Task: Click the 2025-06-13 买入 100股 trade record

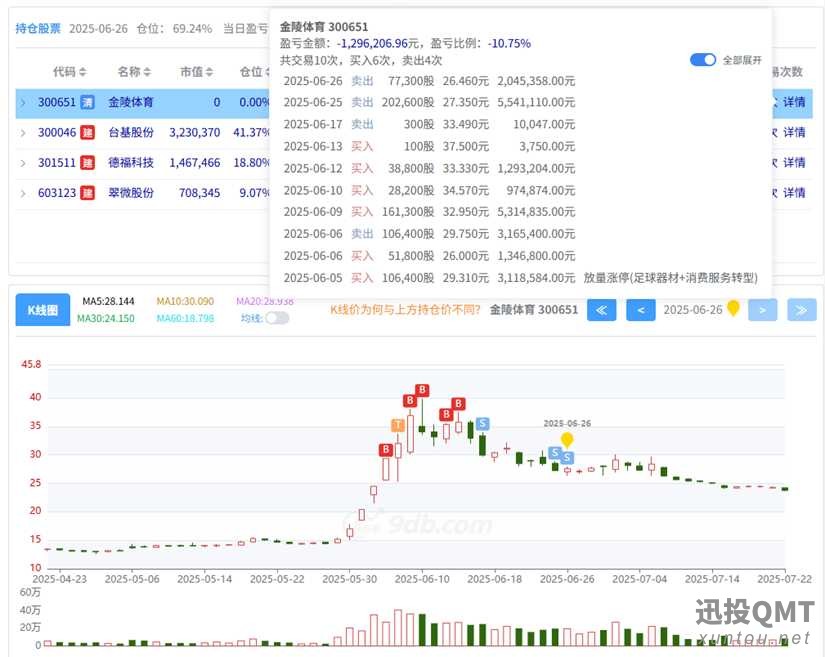Action: [x=429, y=146]
